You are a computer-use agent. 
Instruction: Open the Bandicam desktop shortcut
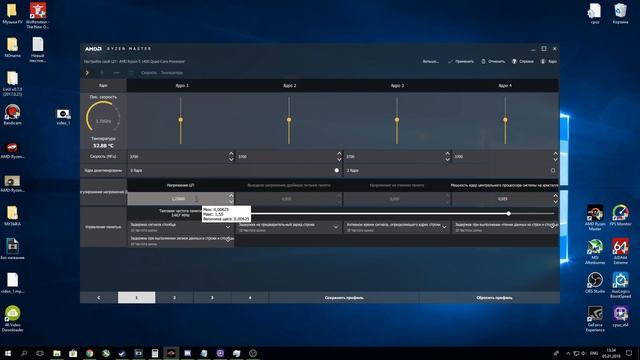(x=12, y=115)
